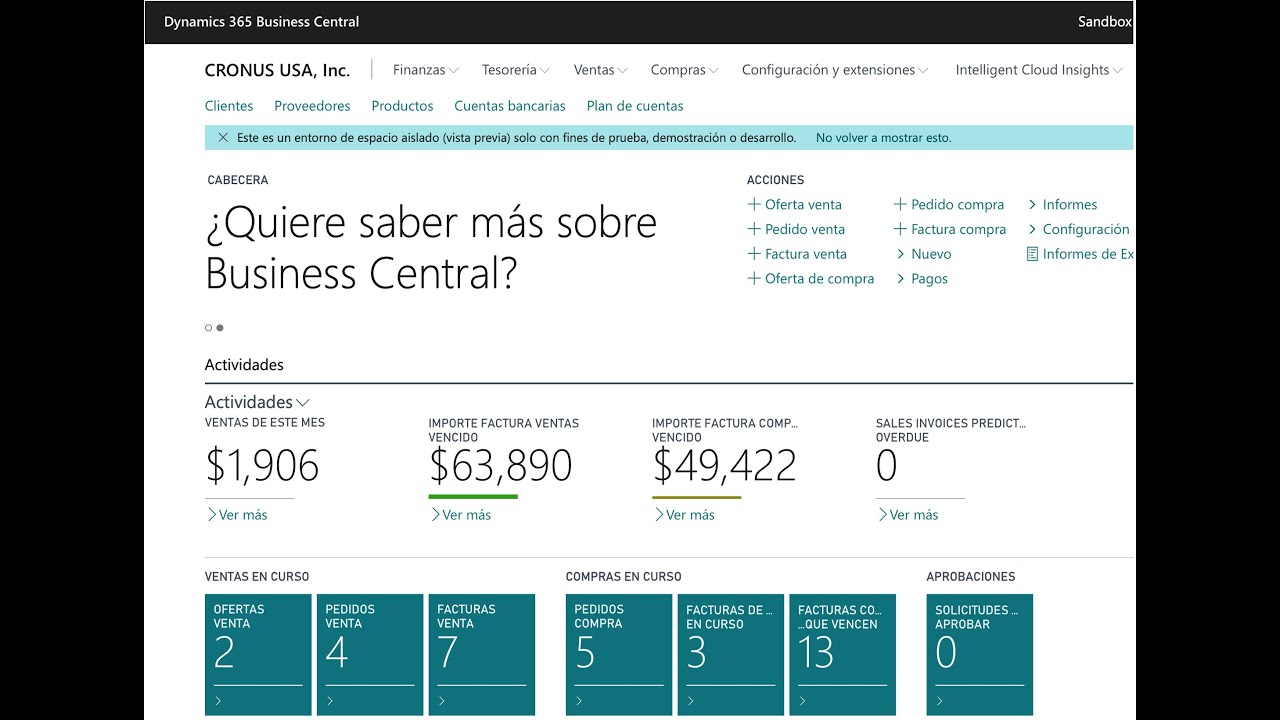Screen dimensions: 1280x720
Task: Click the arrow icon on Pedidos Venta tile
Action: tap(330, 701)
